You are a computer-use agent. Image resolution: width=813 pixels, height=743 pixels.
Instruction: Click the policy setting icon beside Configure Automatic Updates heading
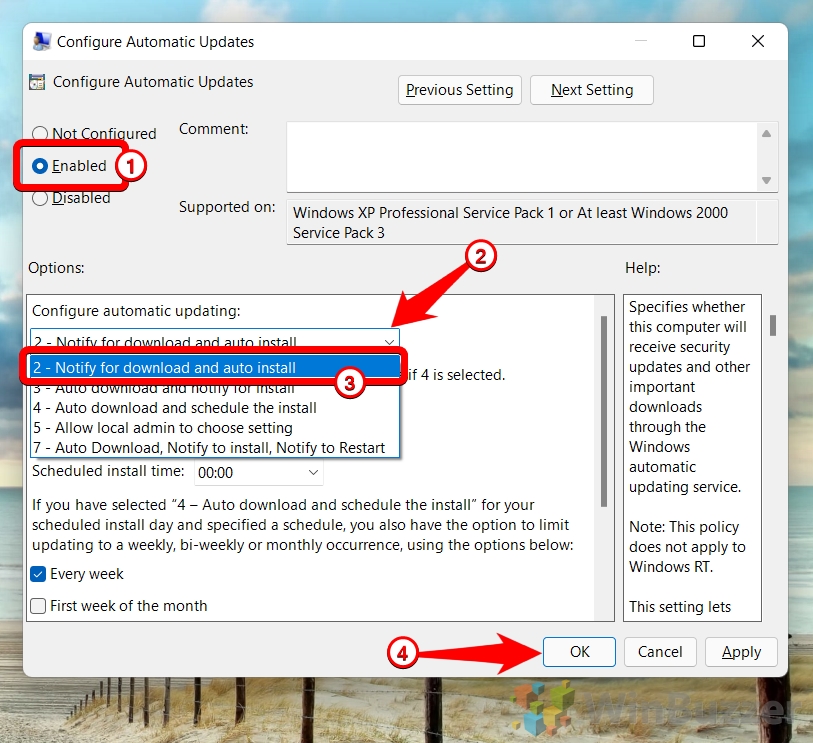point(37,82)
